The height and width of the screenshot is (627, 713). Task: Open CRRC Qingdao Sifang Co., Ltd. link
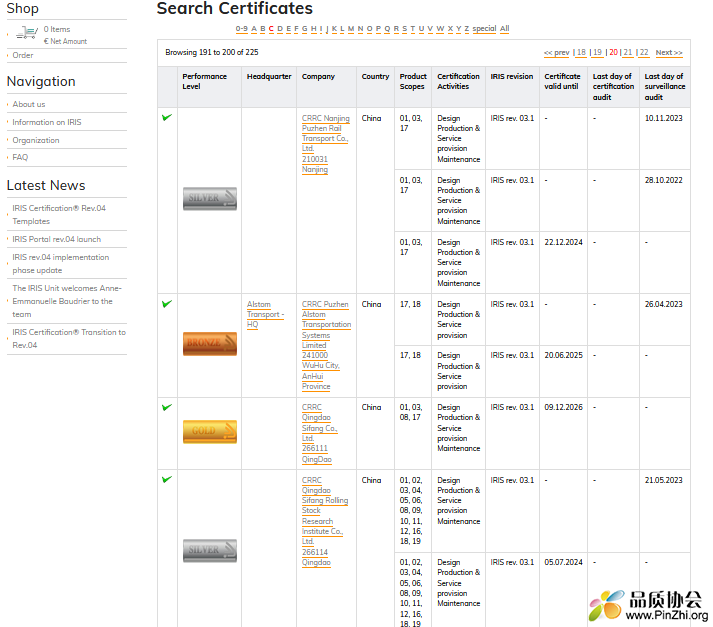320,433
